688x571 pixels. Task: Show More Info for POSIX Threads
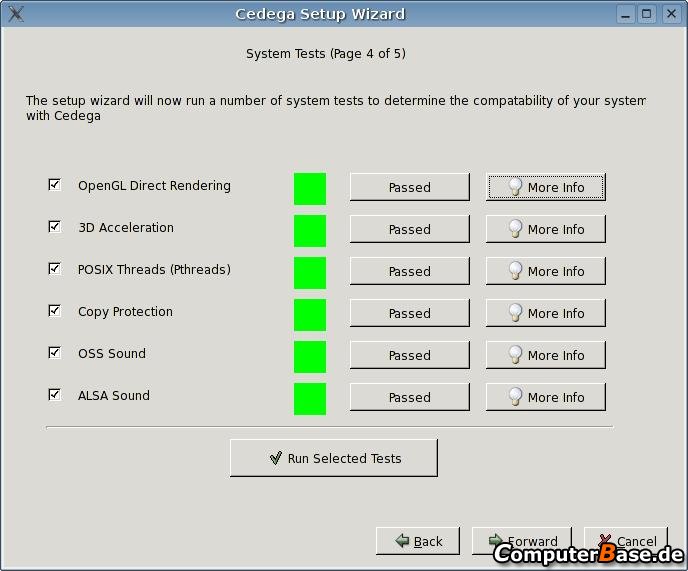(546, 271)
